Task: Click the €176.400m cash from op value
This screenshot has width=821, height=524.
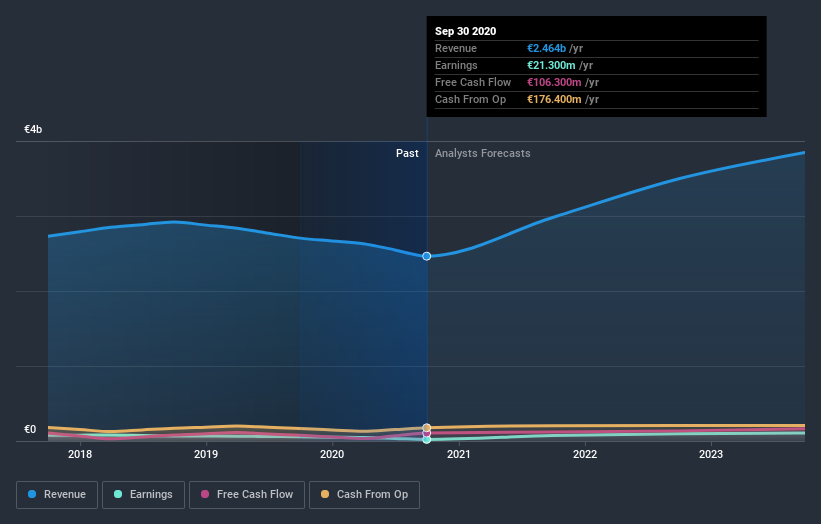Action: click(x=554, y=99)
